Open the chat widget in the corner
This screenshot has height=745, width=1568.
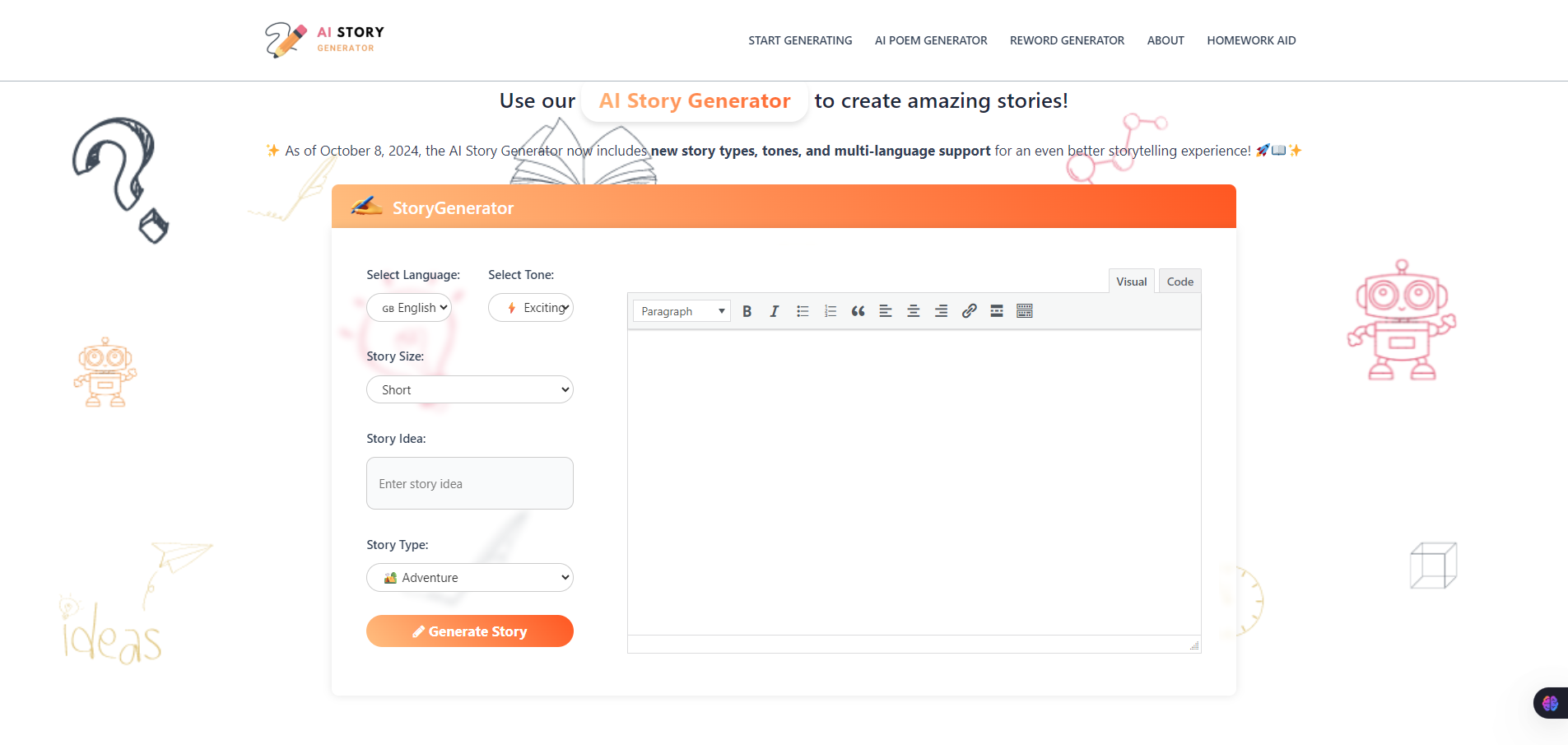tap(1550, 702)
